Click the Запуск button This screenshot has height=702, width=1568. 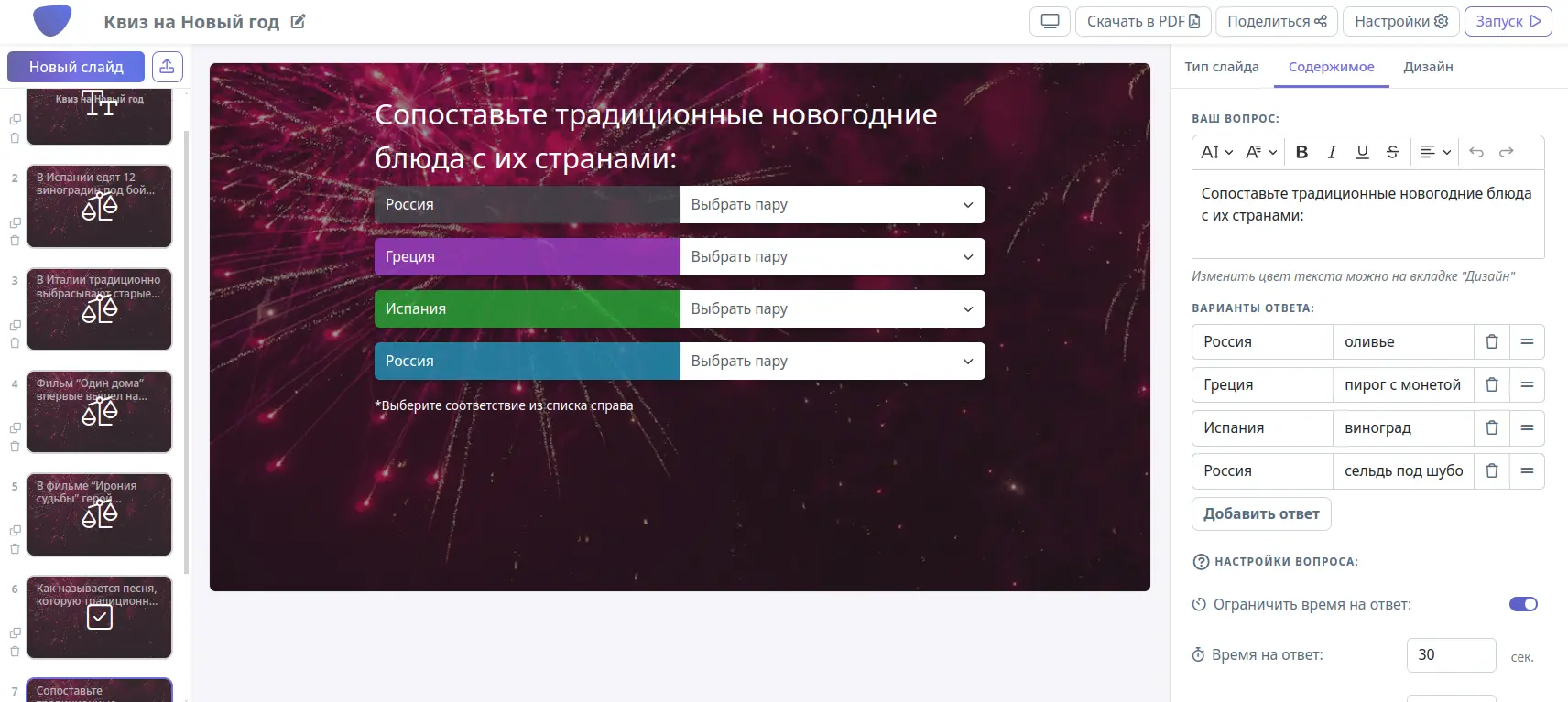coord(1508,21)
